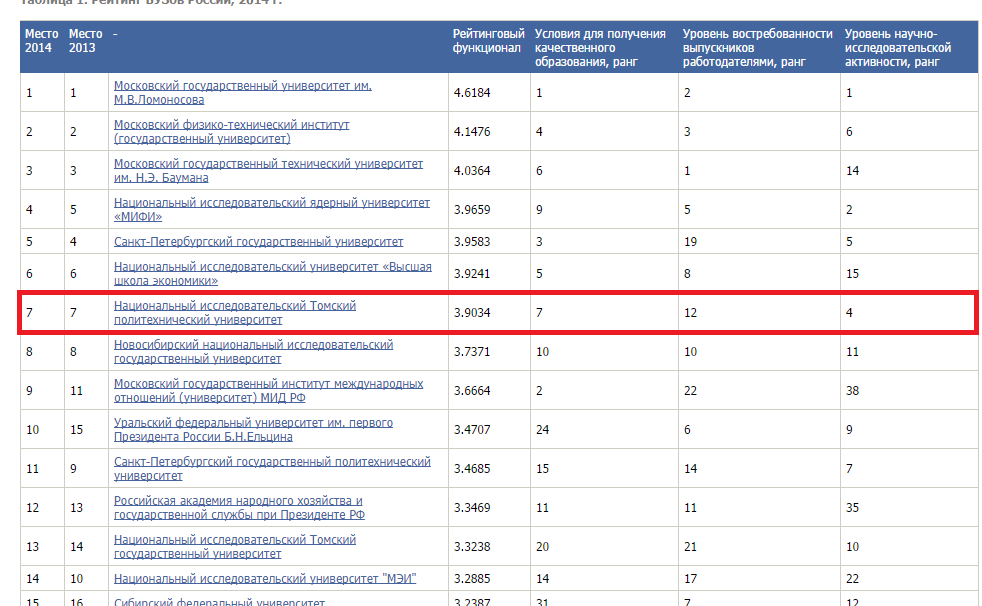Open Уральский федеральный университет link
Image resolution: width=982 pixels, height=606 pixels.
pyautogui.click(x=253, y=429)
